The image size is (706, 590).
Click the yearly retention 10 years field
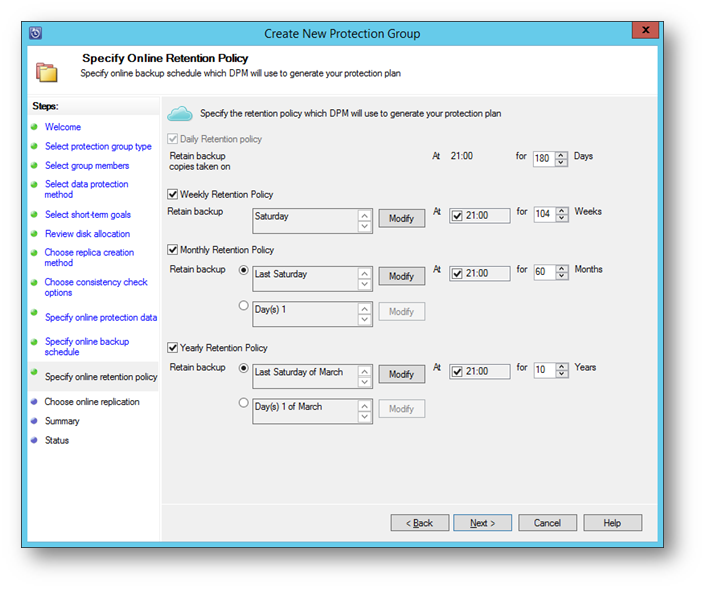click(x=545, y=370)
